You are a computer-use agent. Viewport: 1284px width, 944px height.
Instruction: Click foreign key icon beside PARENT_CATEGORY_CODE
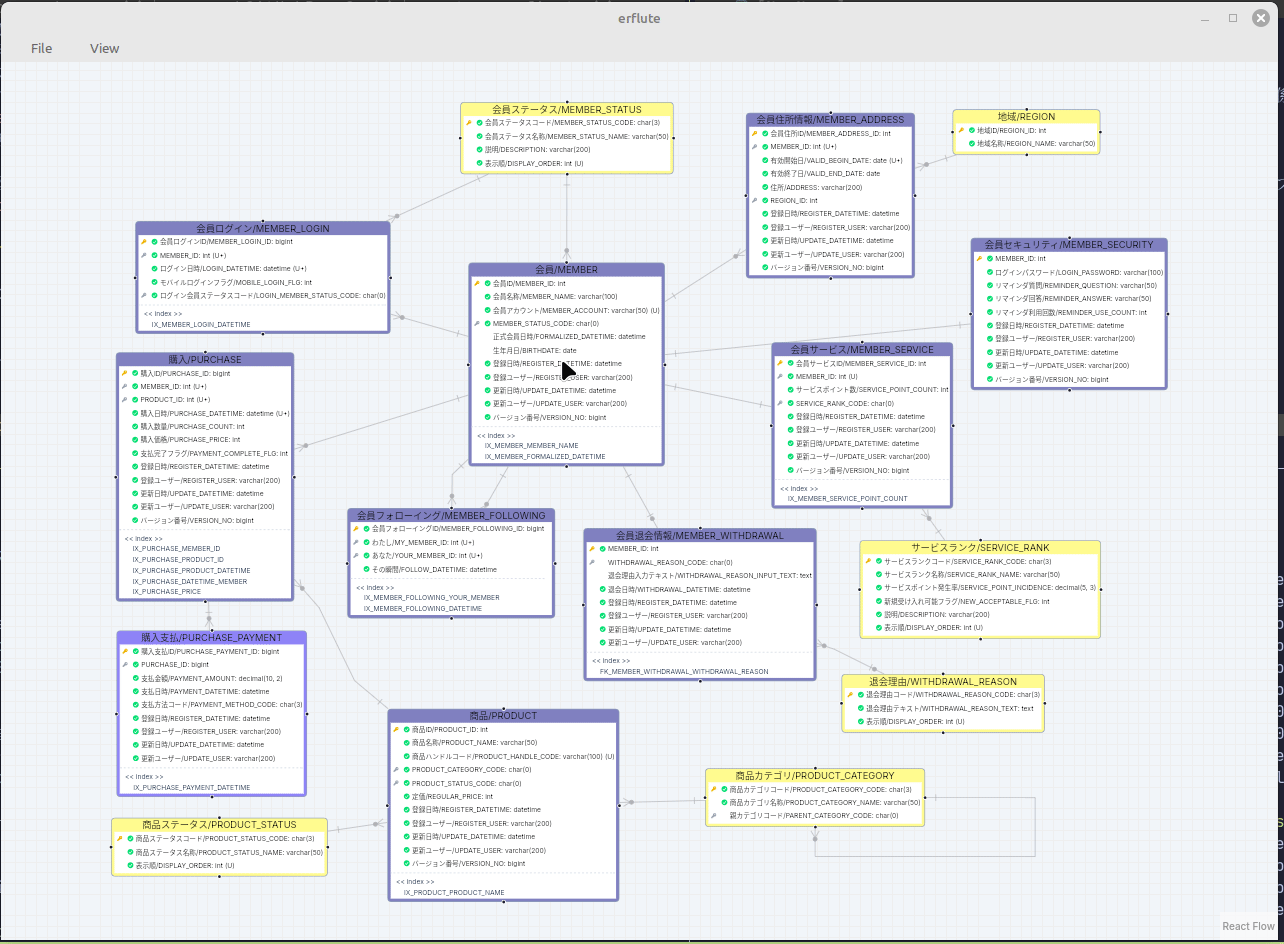pyautogui.click(x=714, y=815)
